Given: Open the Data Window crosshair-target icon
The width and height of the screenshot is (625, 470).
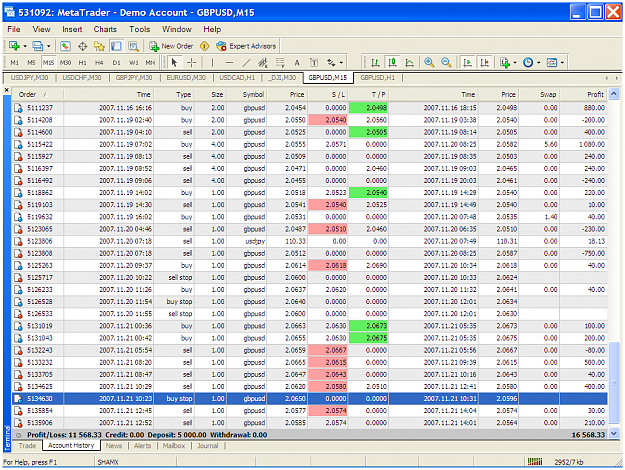Looking at the screenshot, I should [83, 46].
